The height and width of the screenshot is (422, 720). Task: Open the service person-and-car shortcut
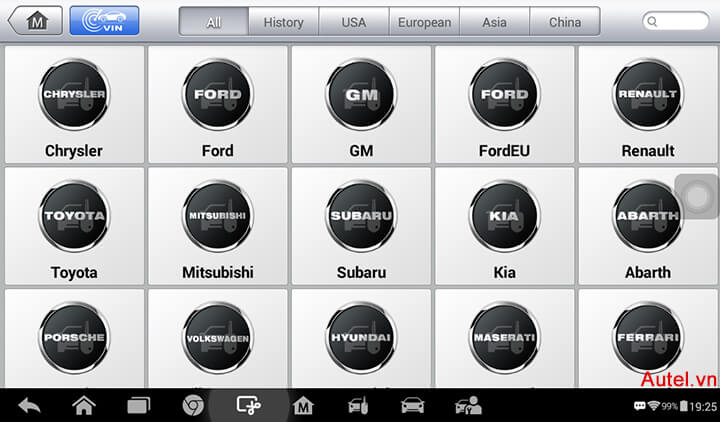click(468, 405)
